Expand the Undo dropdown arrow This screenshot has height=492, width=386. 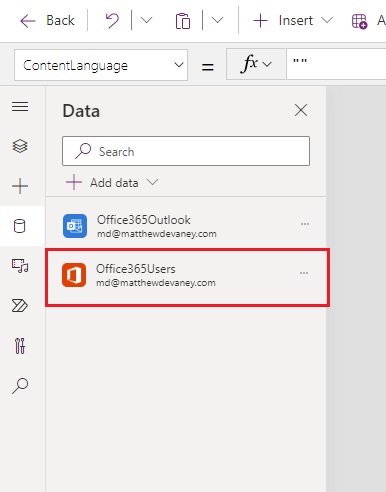(146, 20)
